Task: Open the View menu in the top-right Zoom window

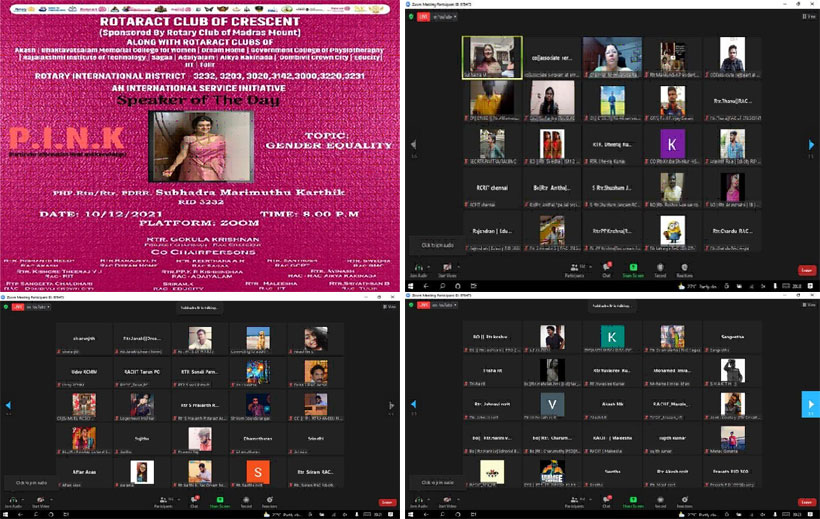Action: point(809,17)
